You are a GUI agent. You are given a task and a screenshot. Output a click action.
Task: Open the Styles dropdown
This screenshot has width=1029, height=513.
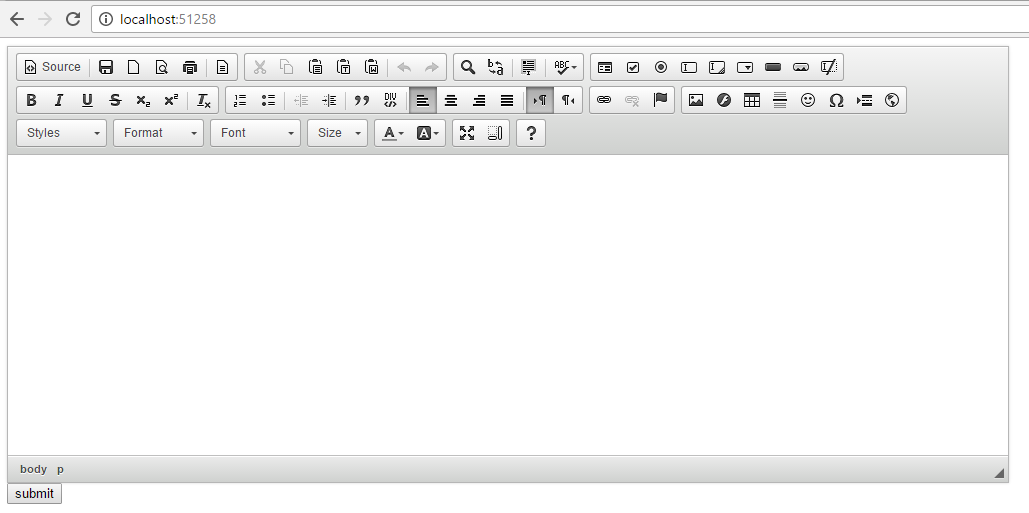[x=62, y=133]
